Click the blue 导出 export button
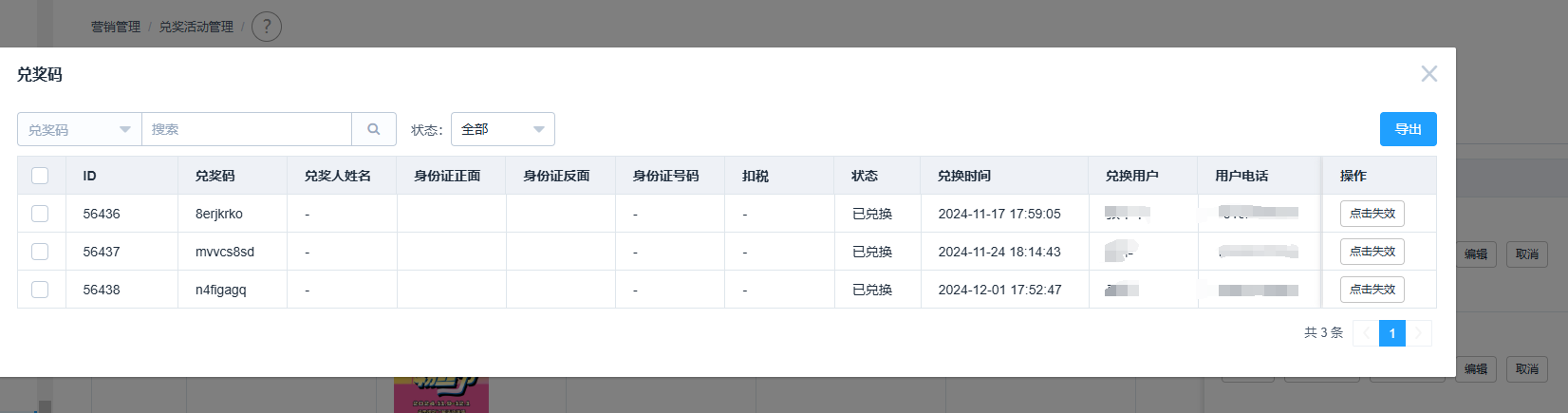 click(1409, 129)
